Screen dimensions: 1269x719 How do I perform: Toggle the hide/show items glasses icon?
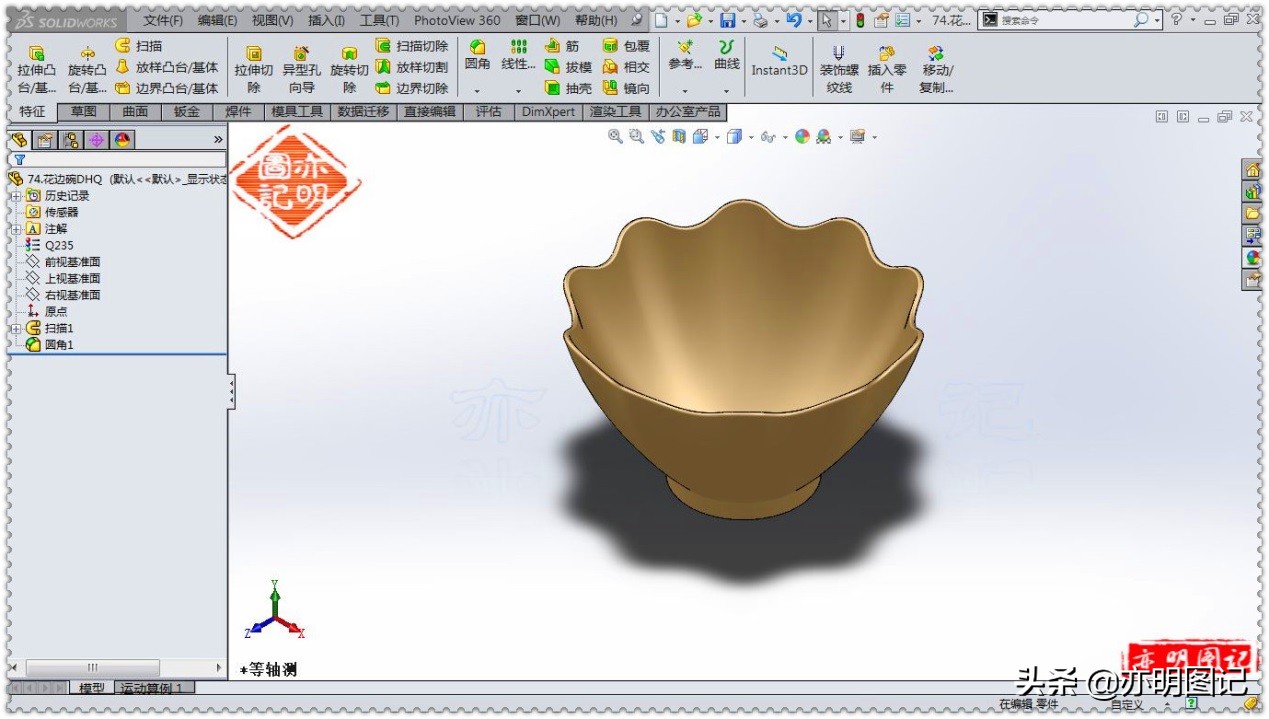pos(767,137)
